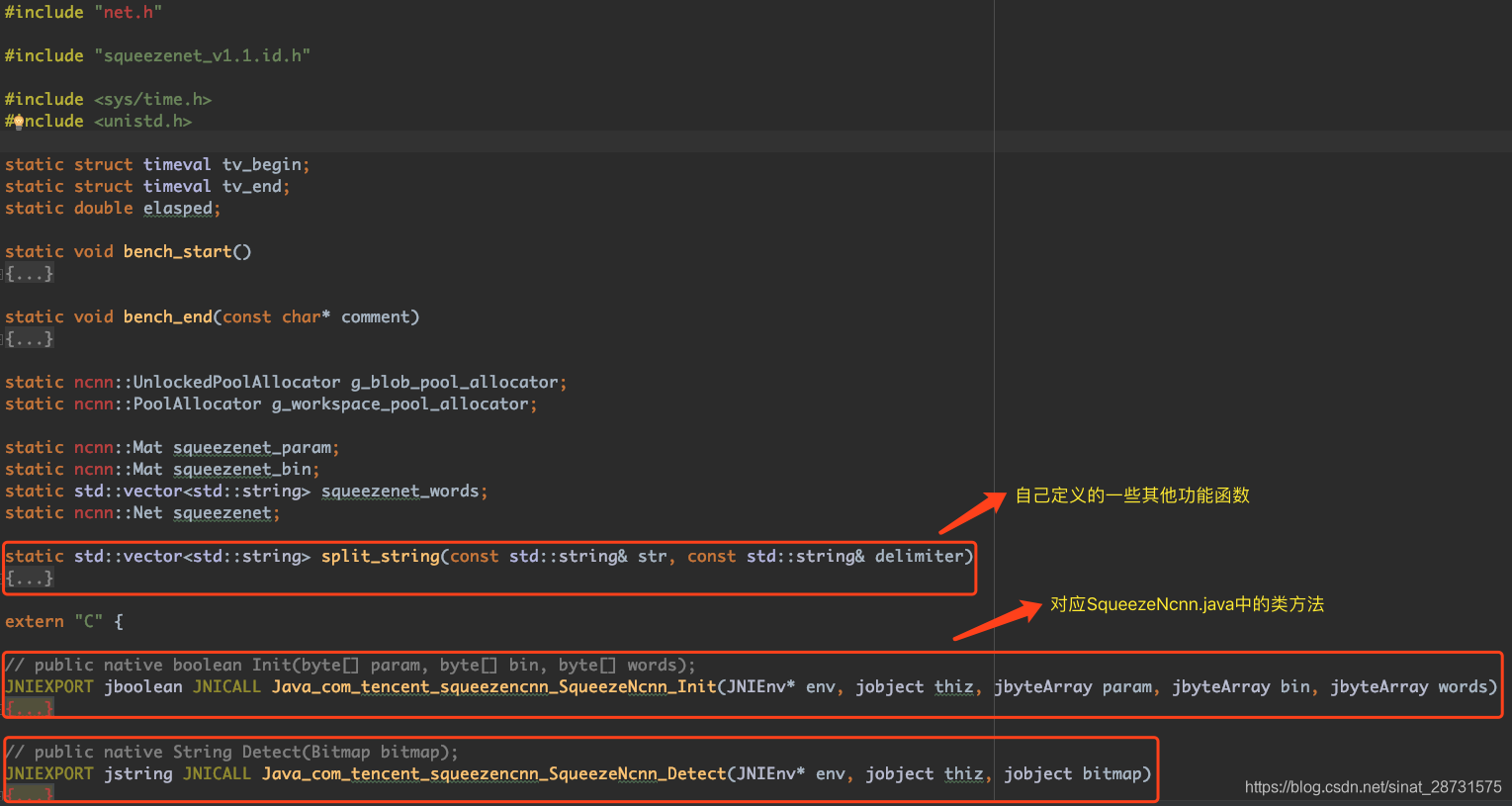Click the "comment" parameter of bench_end
The width and height of the screenshot is (1512, 806).
[376, 316]
